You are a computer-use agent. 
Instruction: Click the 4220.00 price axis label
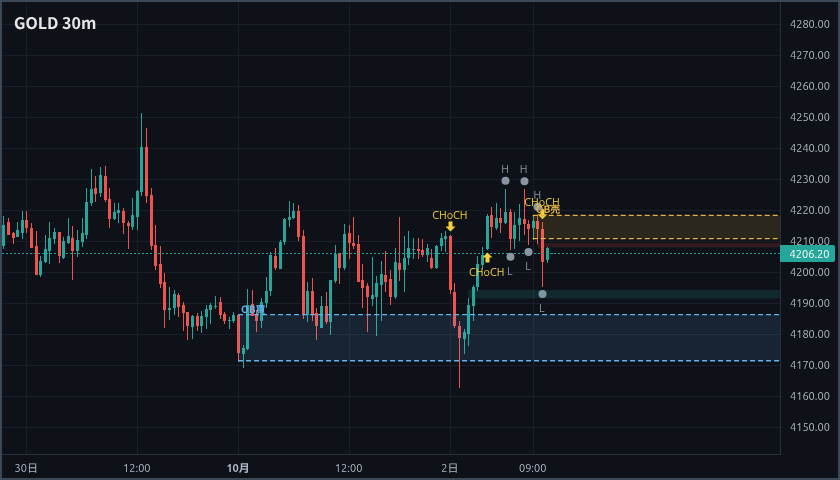click(x=809, y=211)
